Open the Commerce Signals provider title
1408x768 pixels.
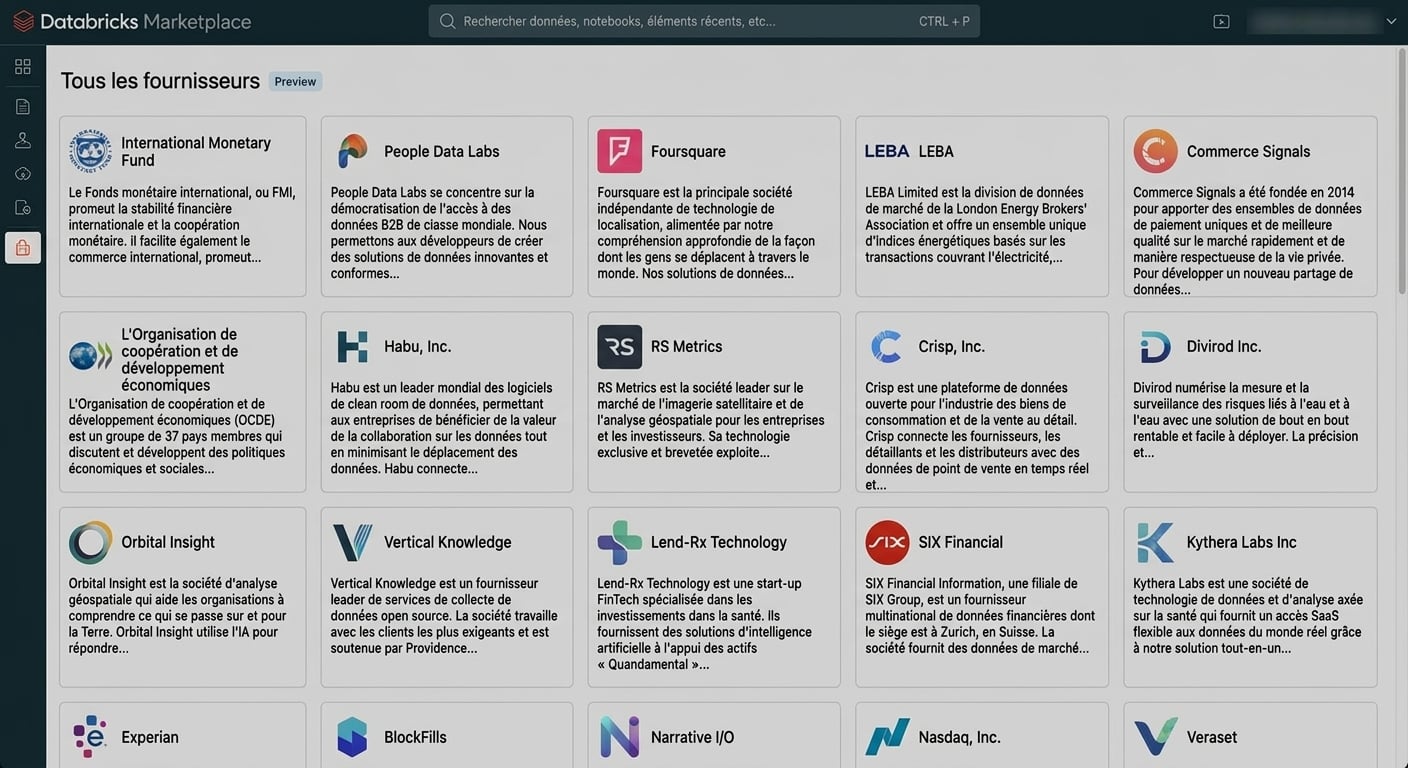[x=1248, y=151]
